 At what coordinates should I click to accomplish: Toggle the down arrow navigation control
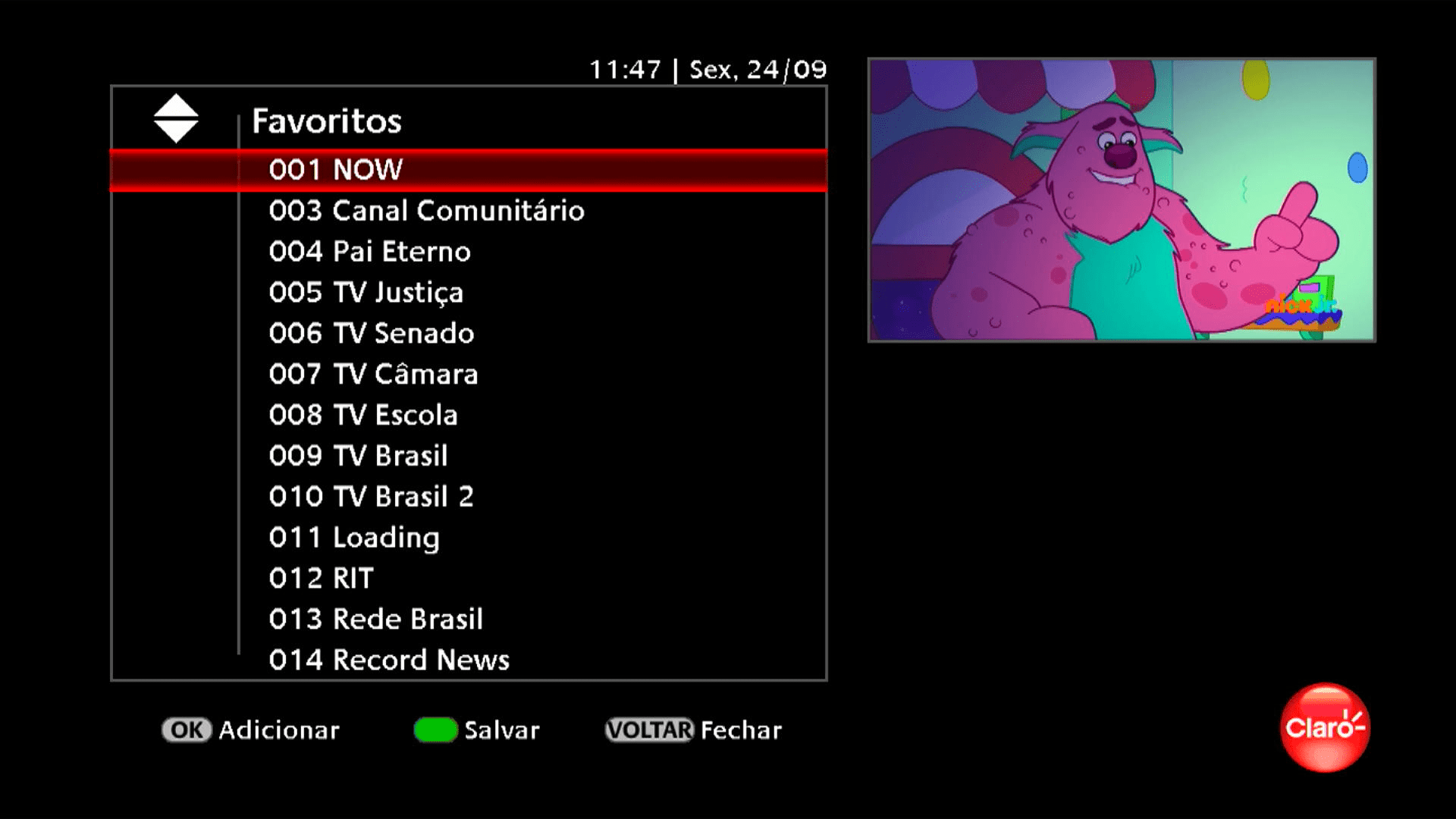click(175, 128)
